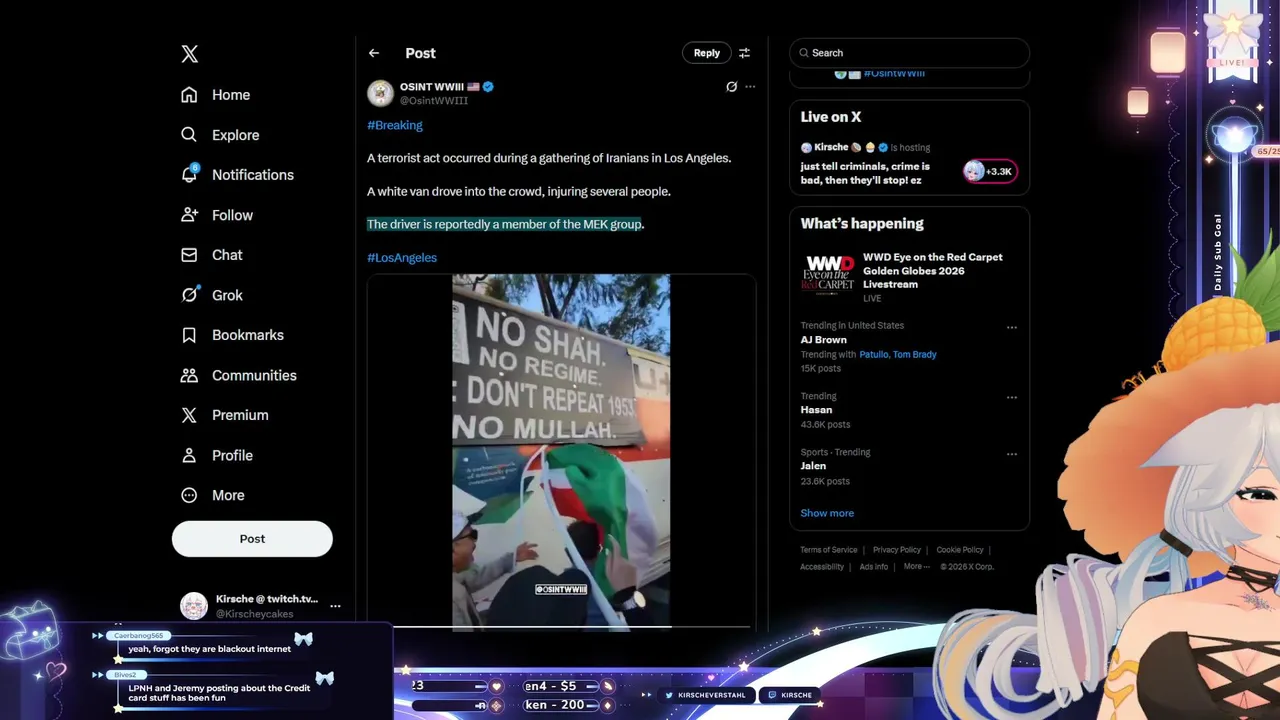Open Jalen trending topic
Image resolution: width=1280 pixels, height=720 pixels.
point(813,466)
